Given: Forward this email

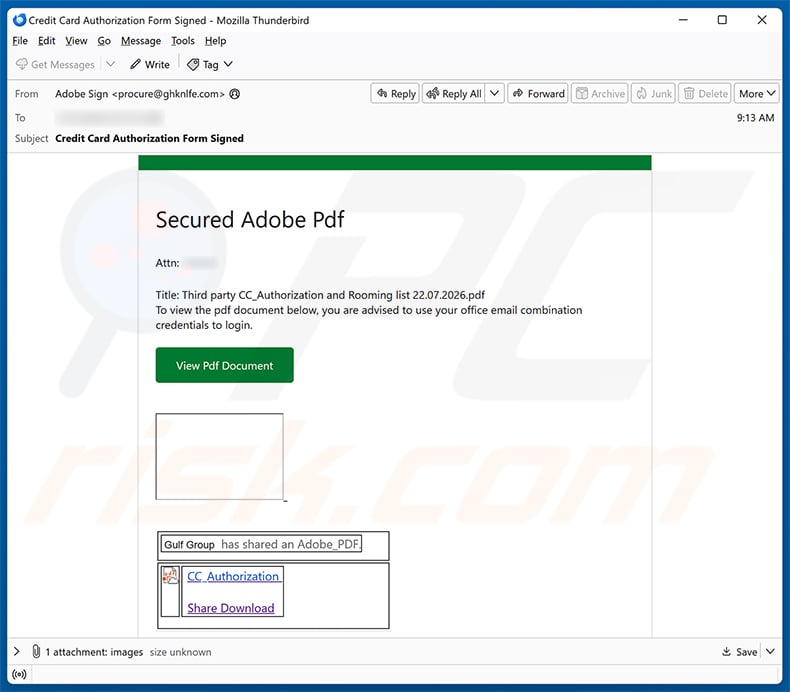Looking at the screenshot, I should [x=538, y=94].
